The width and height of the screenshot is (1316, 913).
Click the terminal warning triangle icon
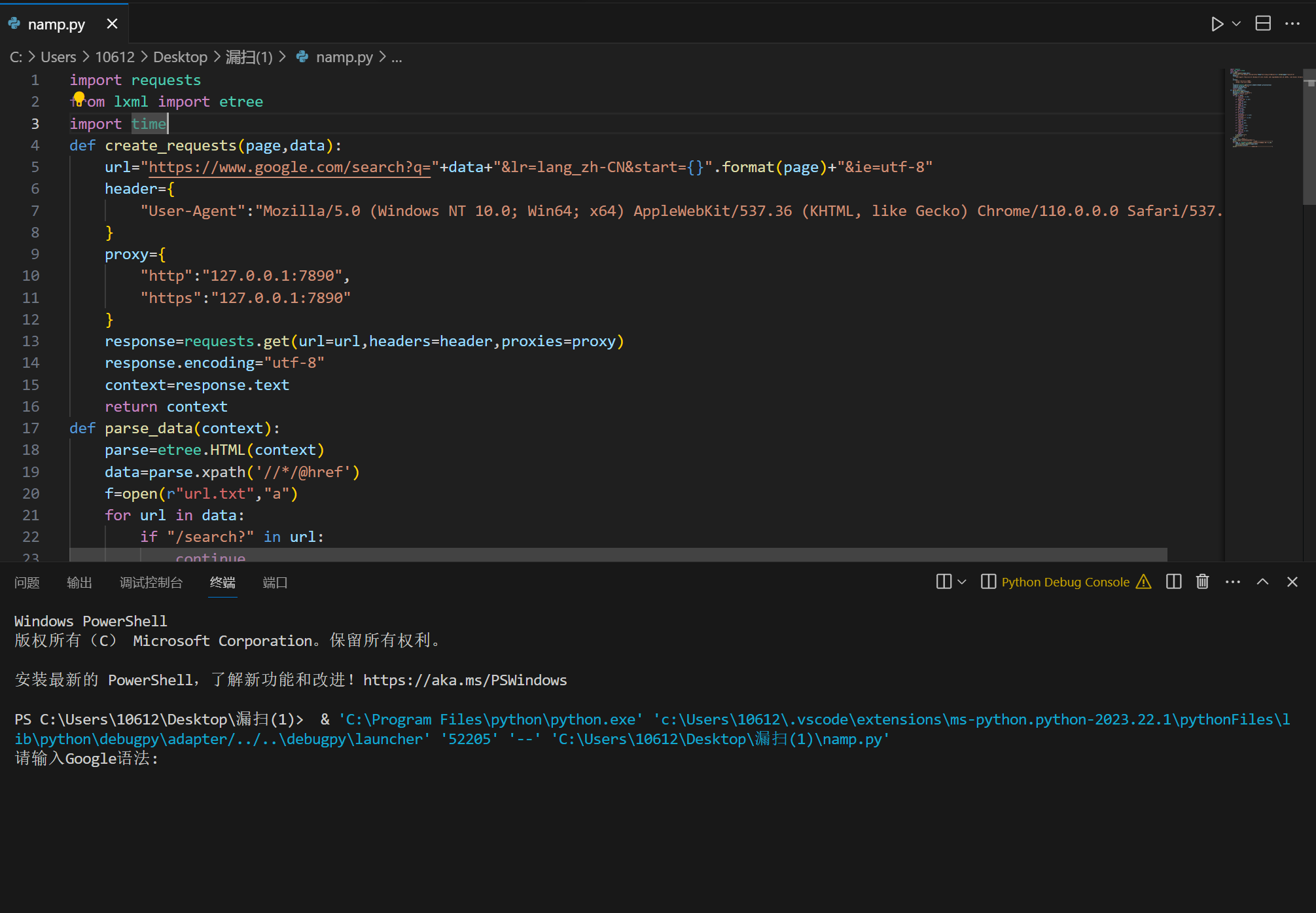[x=1143, y=582]
